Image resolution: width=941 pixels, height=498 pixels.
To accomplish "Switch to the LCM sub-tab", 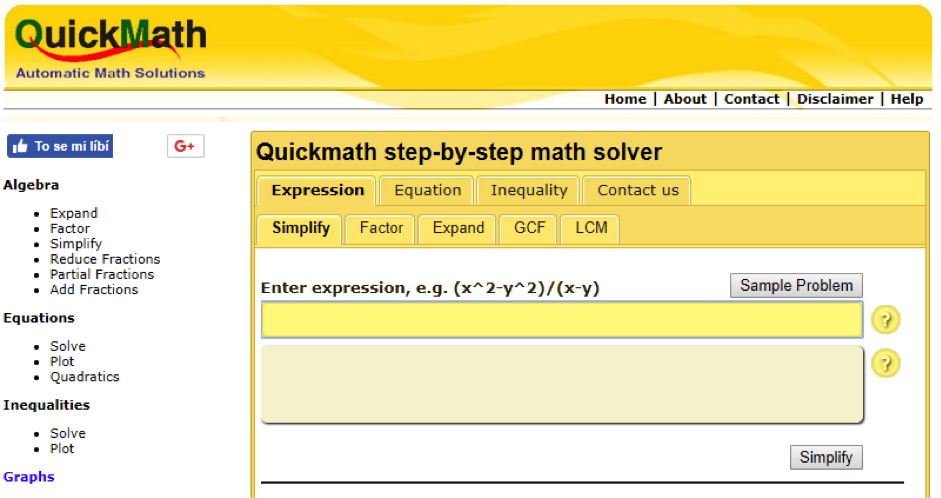I will (x=591, y=229).
